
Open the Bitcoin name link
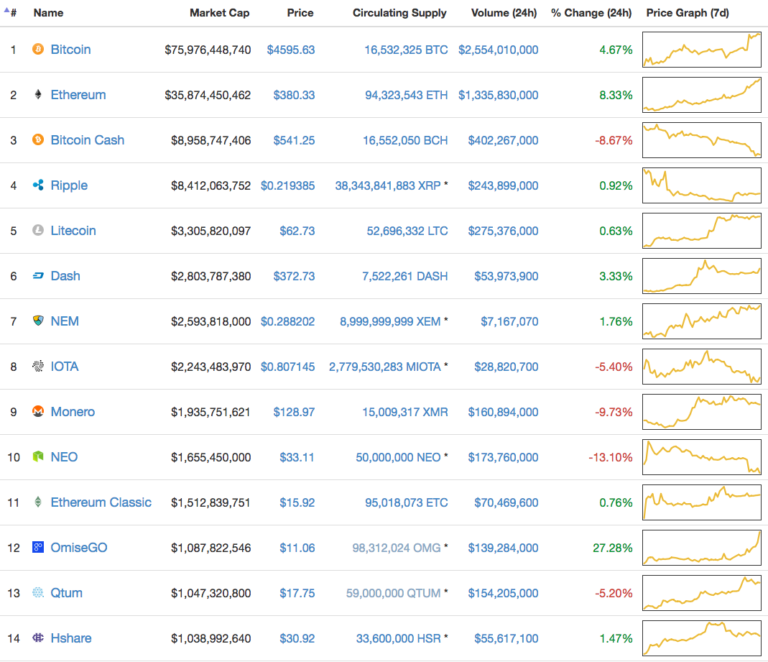pyautogui.click(x=71, y=49)
